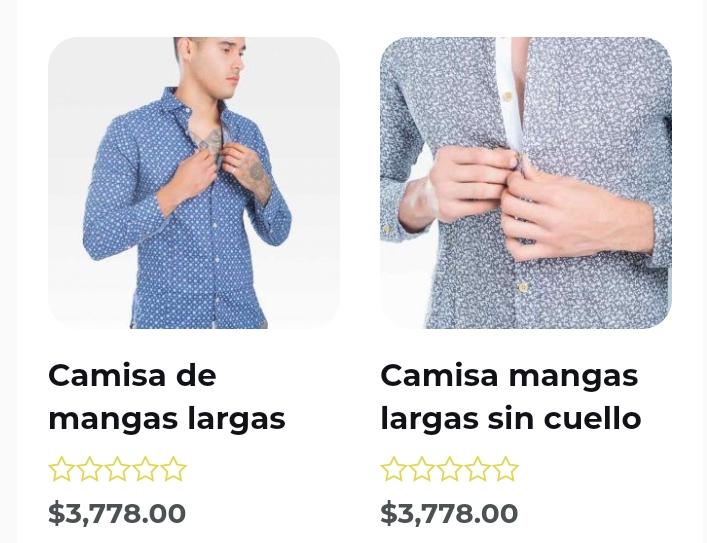This screenshot has width=707, height=543.
Task: Rate Camisa de mangas largas two stars
Action: [x=89, y=469]
